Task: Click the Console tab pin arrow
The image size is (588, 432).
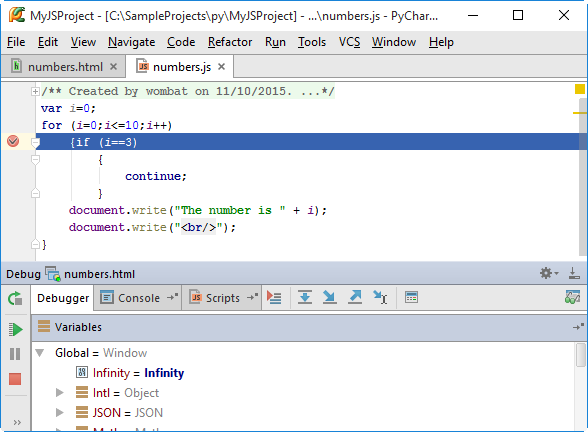Action: pyautogui.click(x=172, y=297)
